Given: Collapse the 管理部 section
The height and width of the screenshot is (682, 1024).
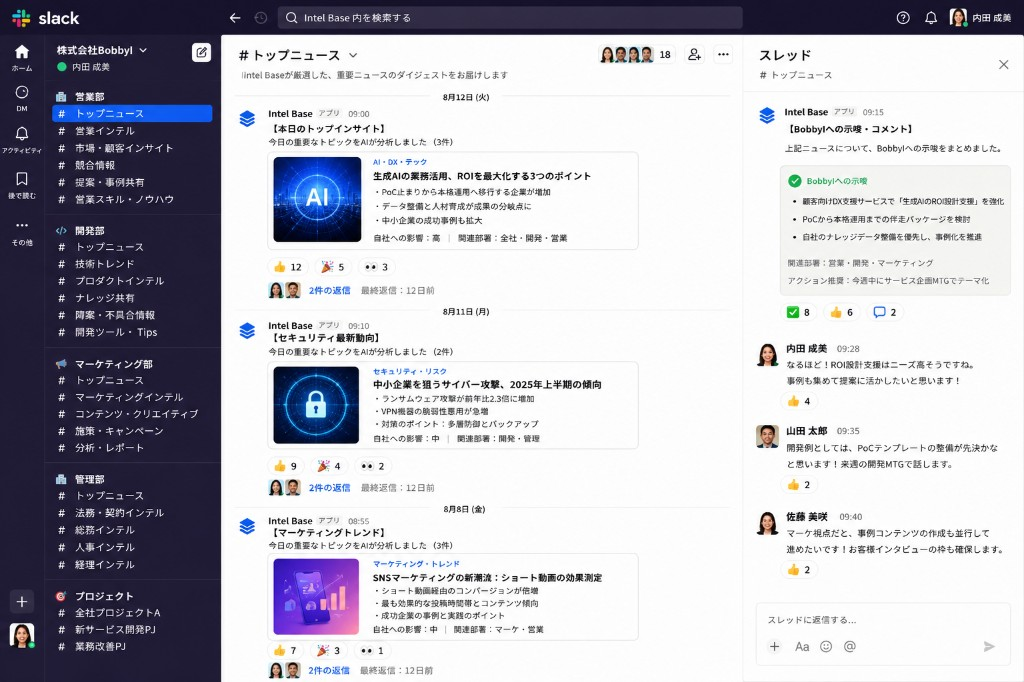Looking at the screenshot, I should pyautogui.click(x=89, y=479).
